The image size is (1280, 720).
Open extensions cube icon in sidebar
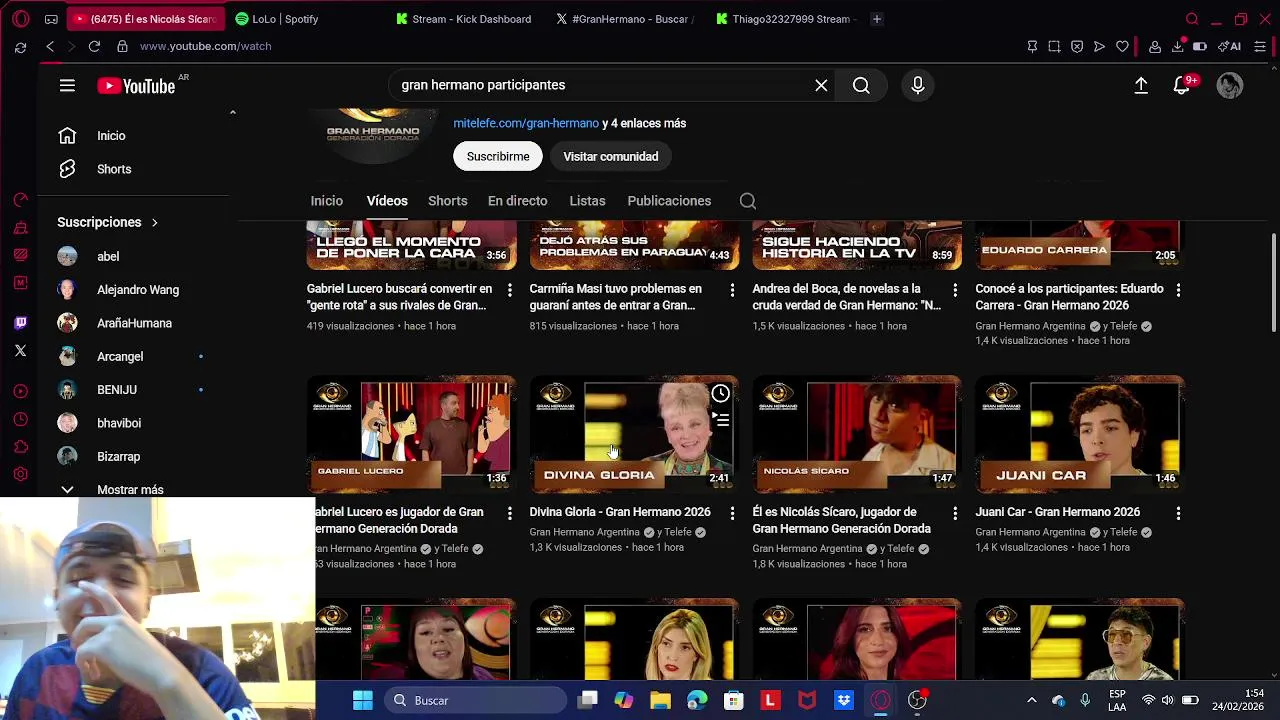click(x=20, y=447)
